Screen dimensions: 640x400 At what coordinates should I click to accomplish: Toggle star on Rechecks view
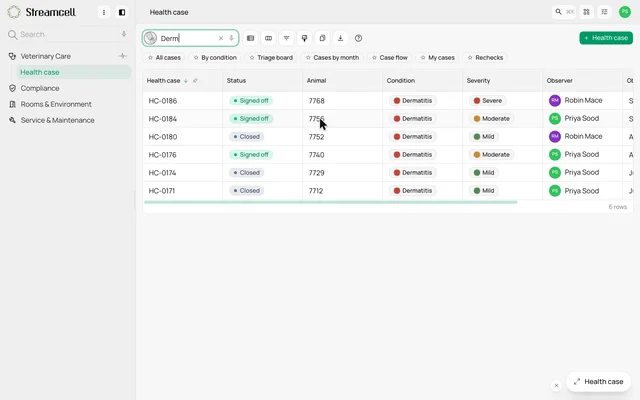click(x=470, y=58)
